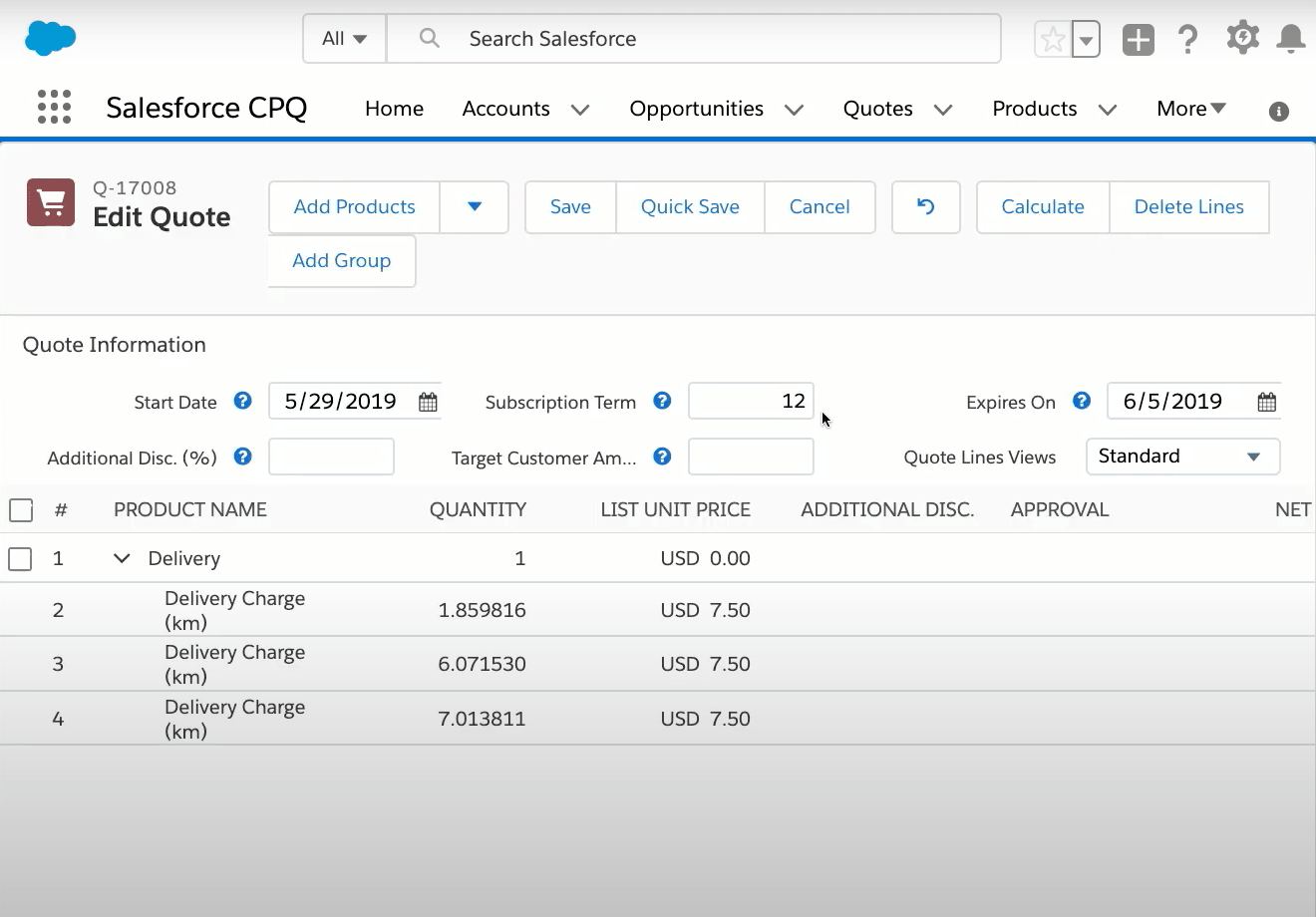The image size is (1316, 917).
Task: Click the Save button
Action: (x=570, y=207)
